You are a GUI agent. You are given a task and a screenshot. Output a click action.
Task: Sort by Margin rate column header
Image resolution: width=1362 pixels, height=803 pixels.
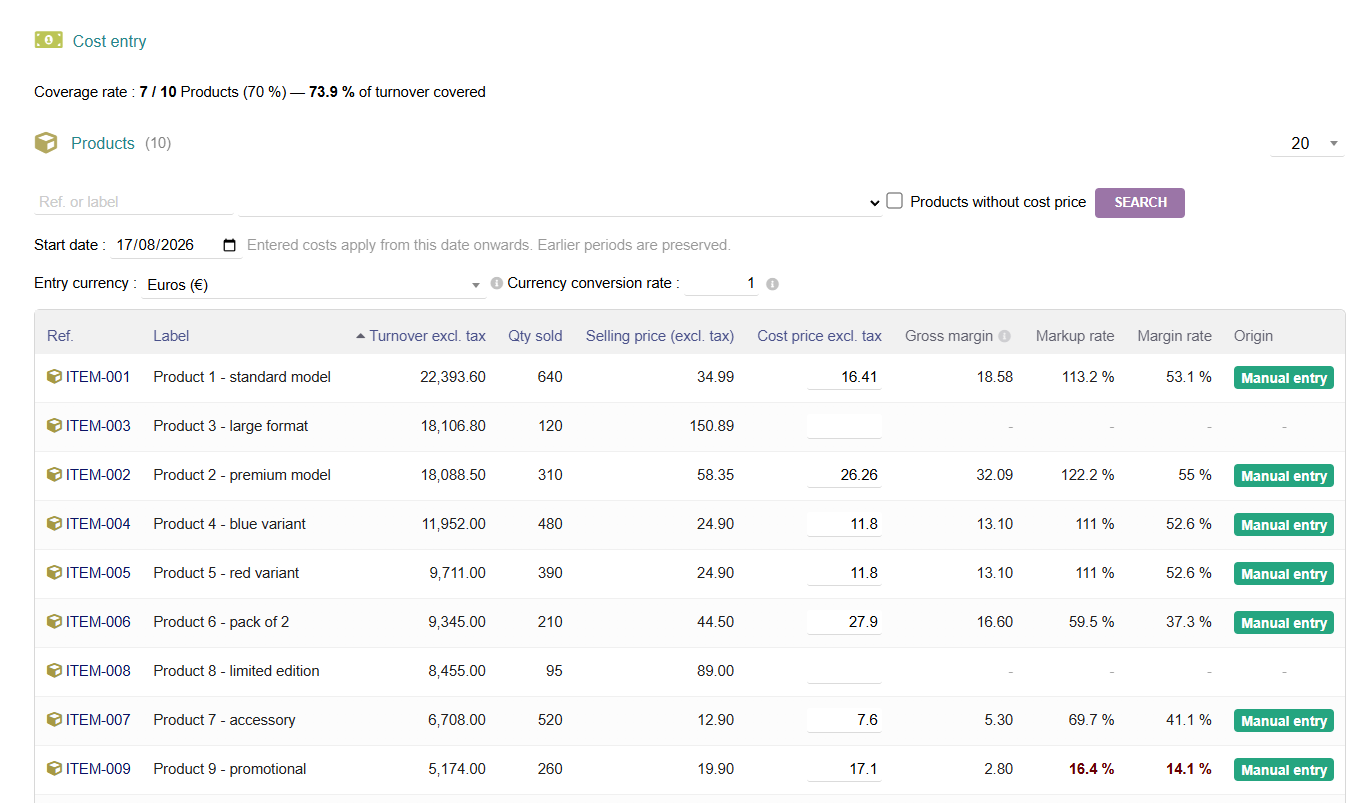[x=1174, y=336]
